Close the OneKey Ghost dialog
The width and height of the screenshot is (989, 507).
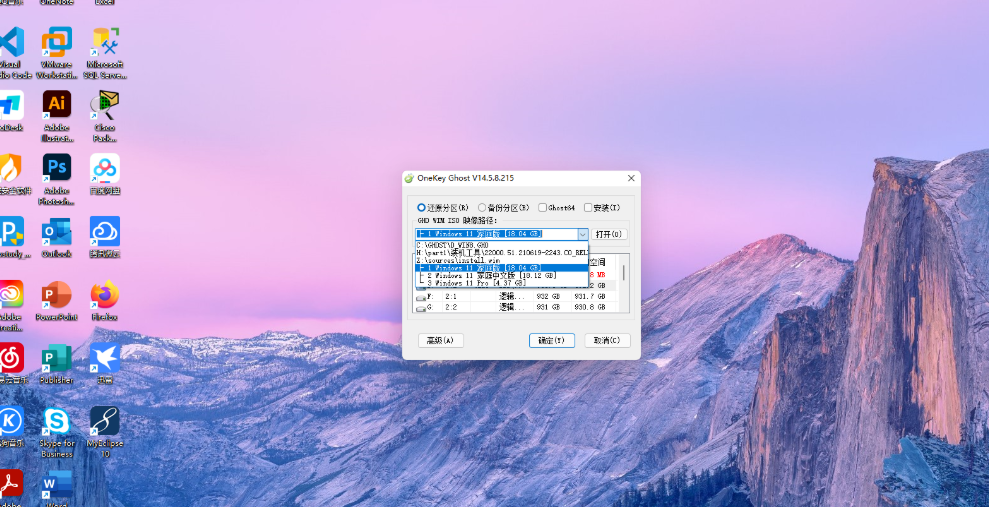tap(631, 178)
